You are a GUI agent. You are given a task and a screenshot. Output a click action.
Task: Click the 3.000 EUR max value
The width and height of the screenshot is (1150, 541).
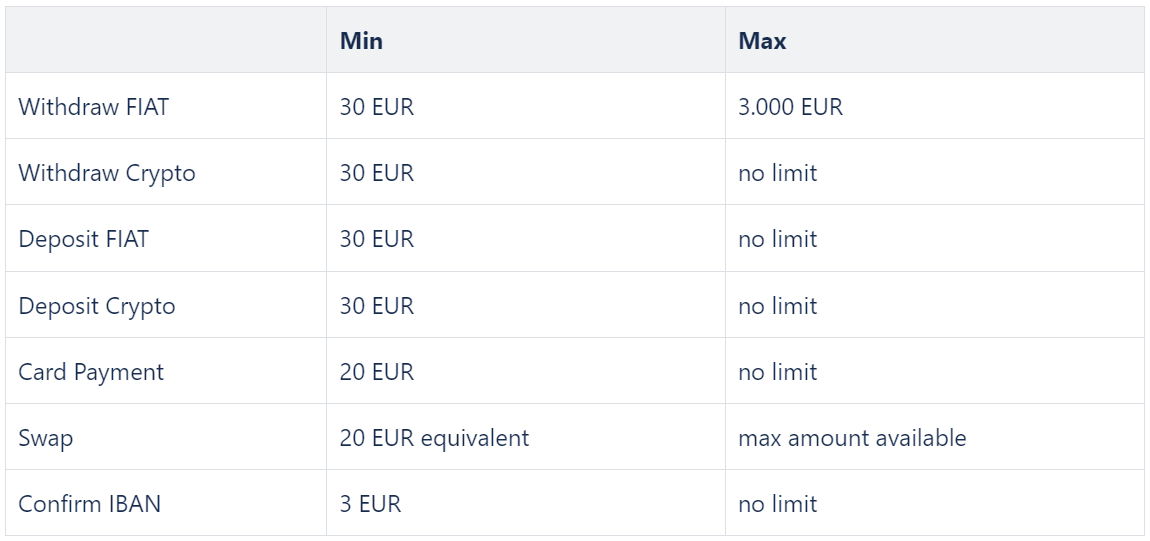[791, 106]
